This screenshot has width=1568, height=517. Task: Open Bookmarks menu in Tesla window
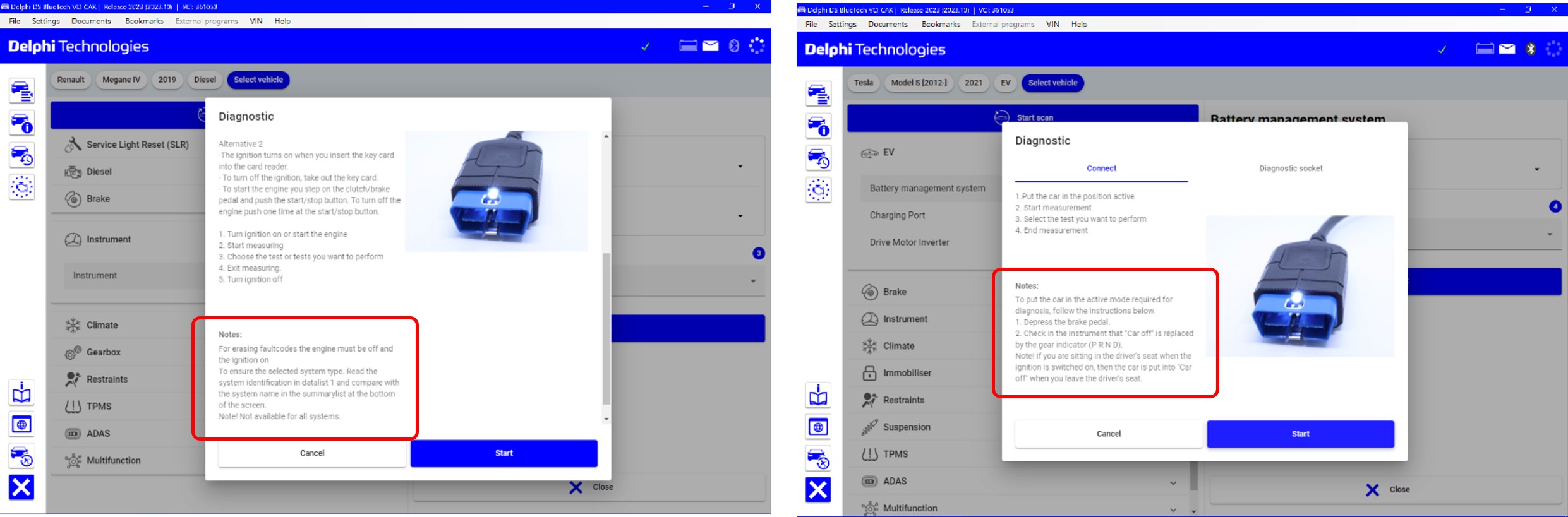tap(941, 24)
